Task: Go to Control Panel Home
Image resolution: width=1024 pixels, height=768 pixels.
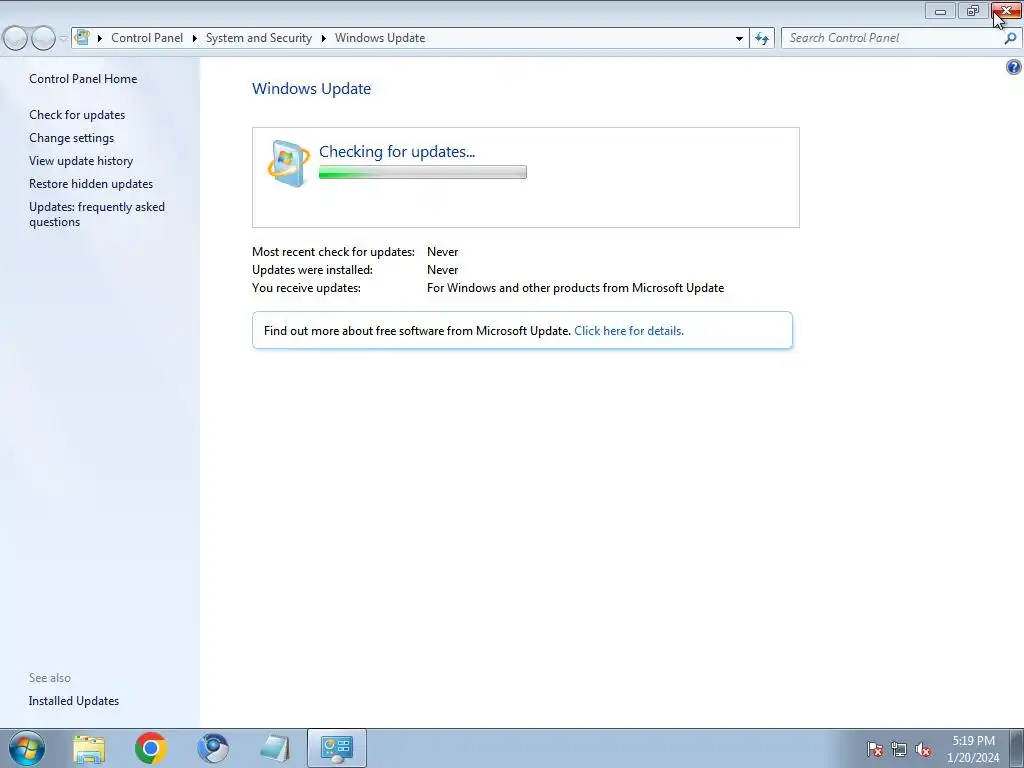Action: tap(83, 78)
